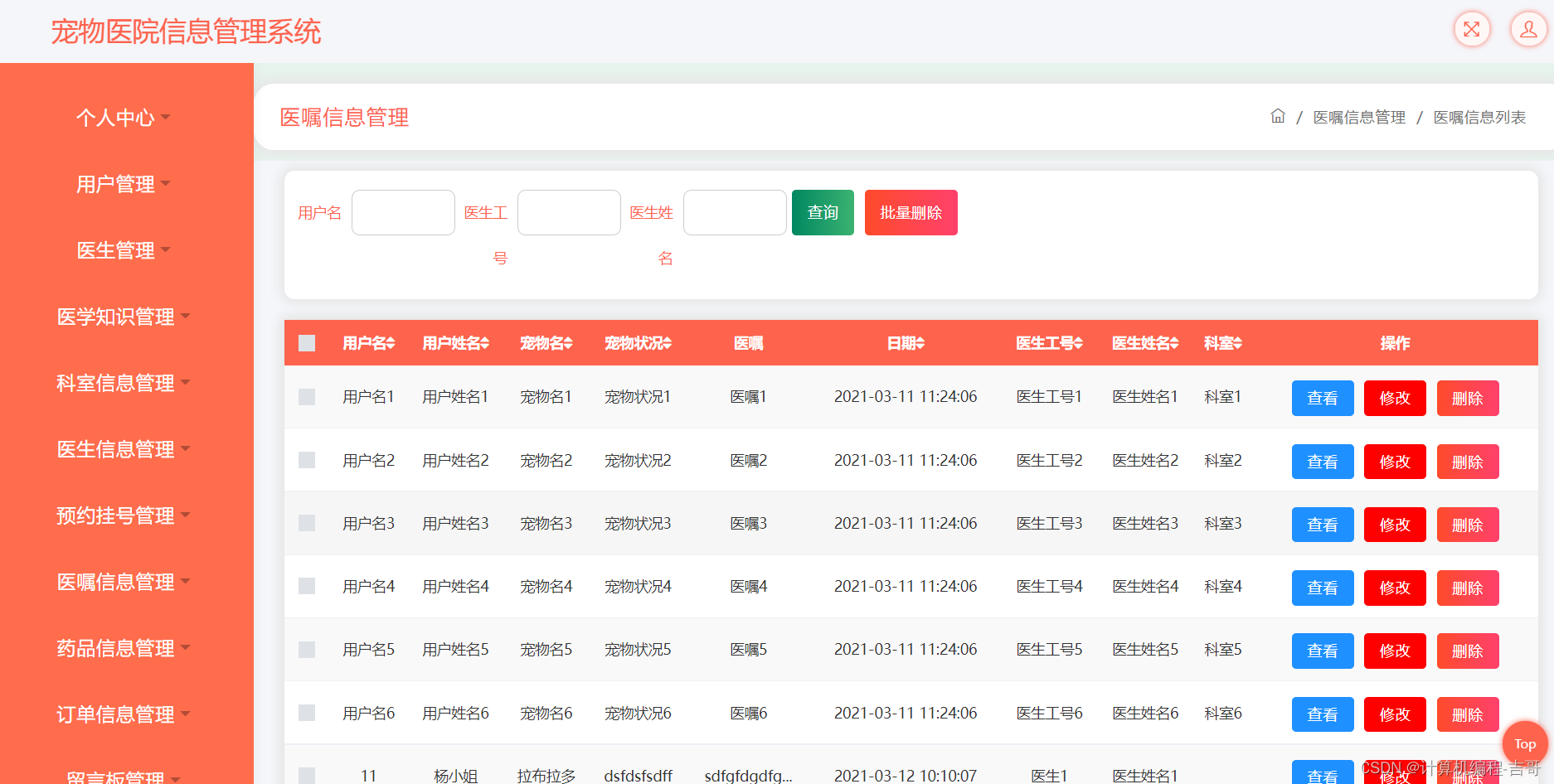View details of row 用户名1
The height and width of the screenshot is (784, 1554).
point(1323,398)
